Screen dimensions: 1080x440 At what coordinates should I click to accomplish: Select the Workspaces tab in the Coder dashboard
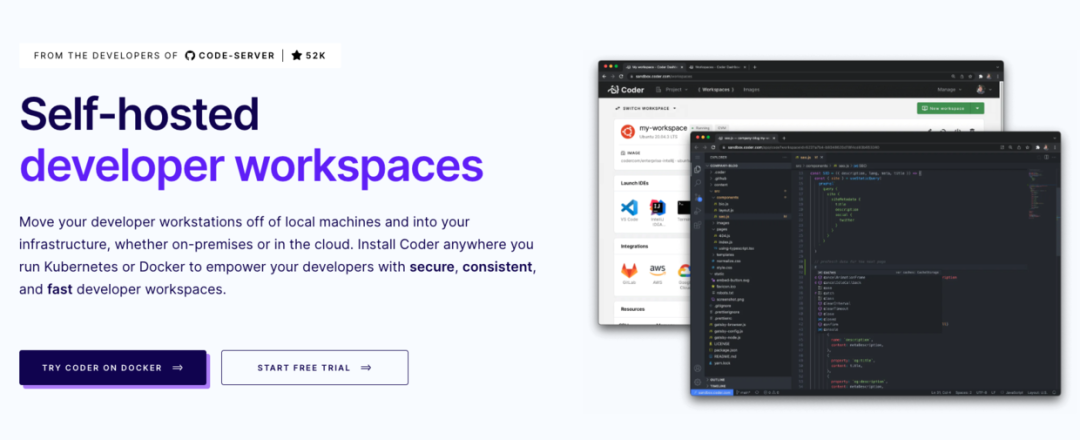click(x=716, y=90)
